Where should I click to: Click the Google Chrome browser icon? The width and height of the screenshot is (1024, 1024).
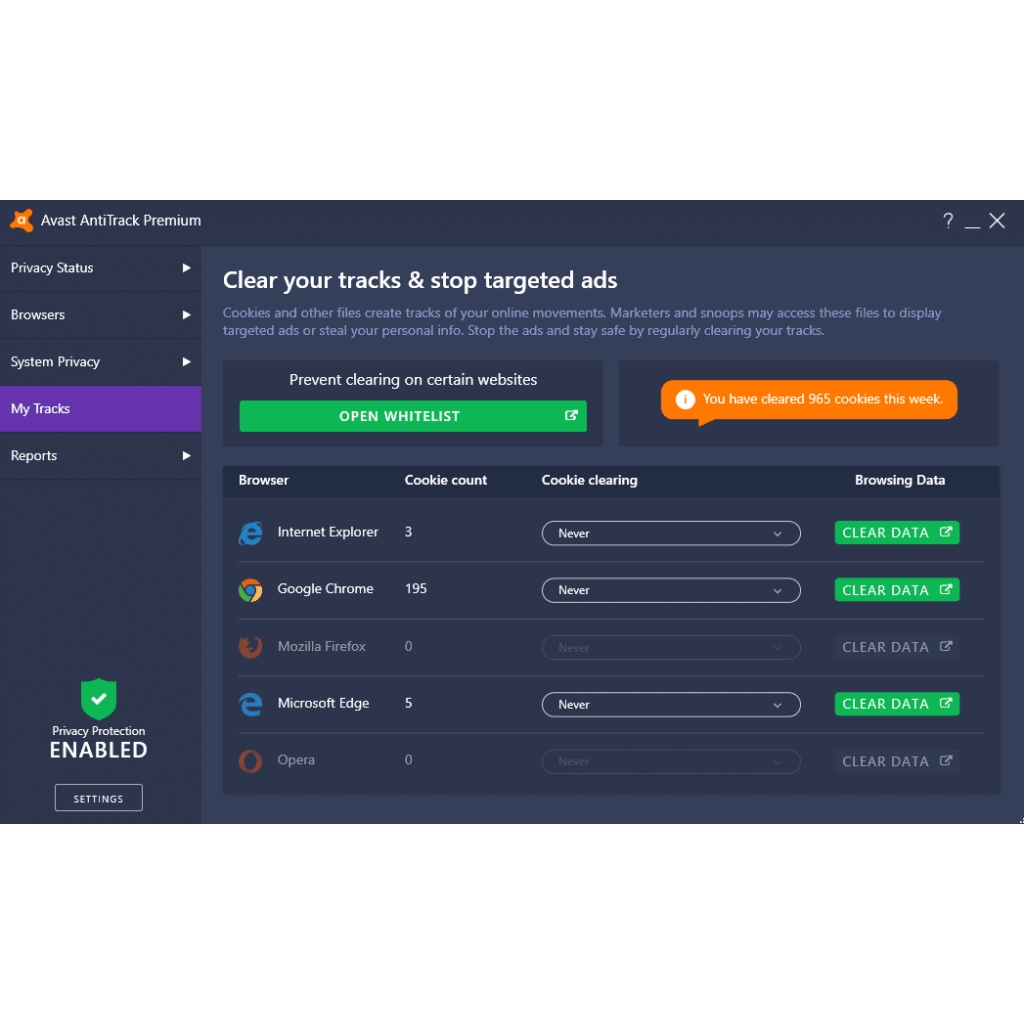point(250,590)
